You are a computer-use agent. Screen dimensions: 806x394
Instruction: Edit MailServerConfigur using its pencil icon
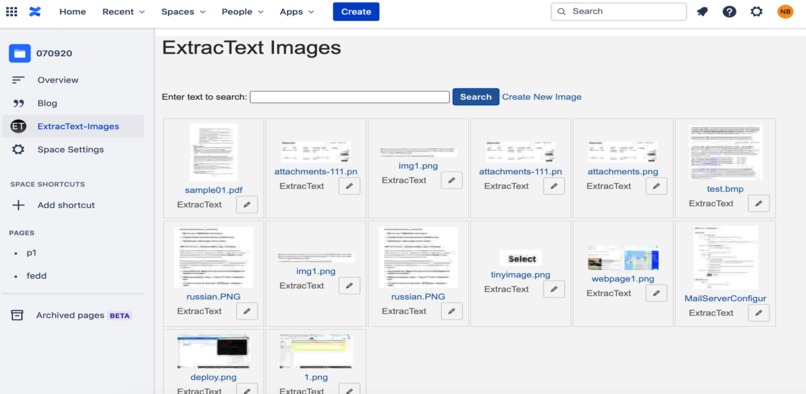759,313
